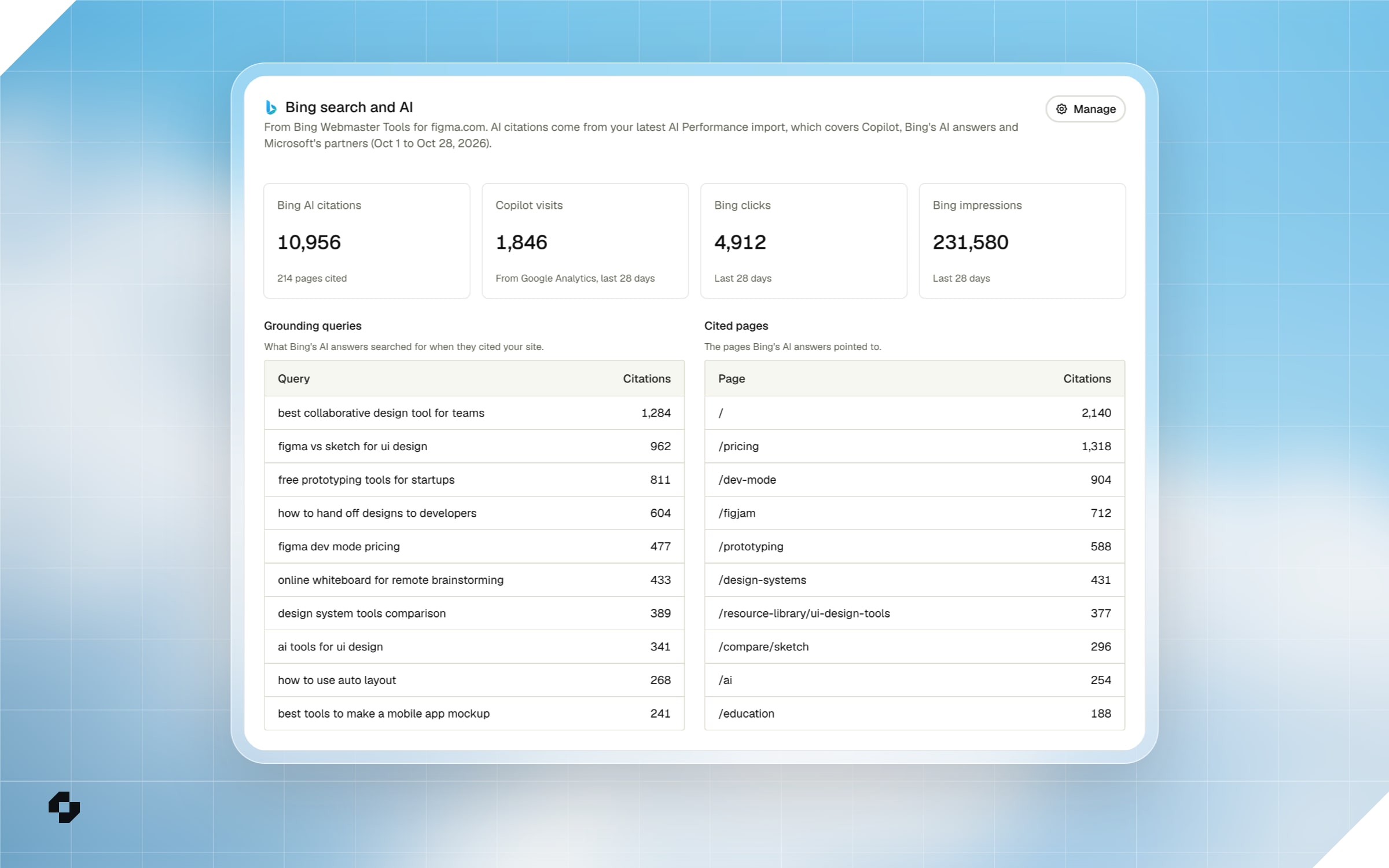Click the Page column header
Screen dimensions: 1389x868
click(x=732, y=378)
